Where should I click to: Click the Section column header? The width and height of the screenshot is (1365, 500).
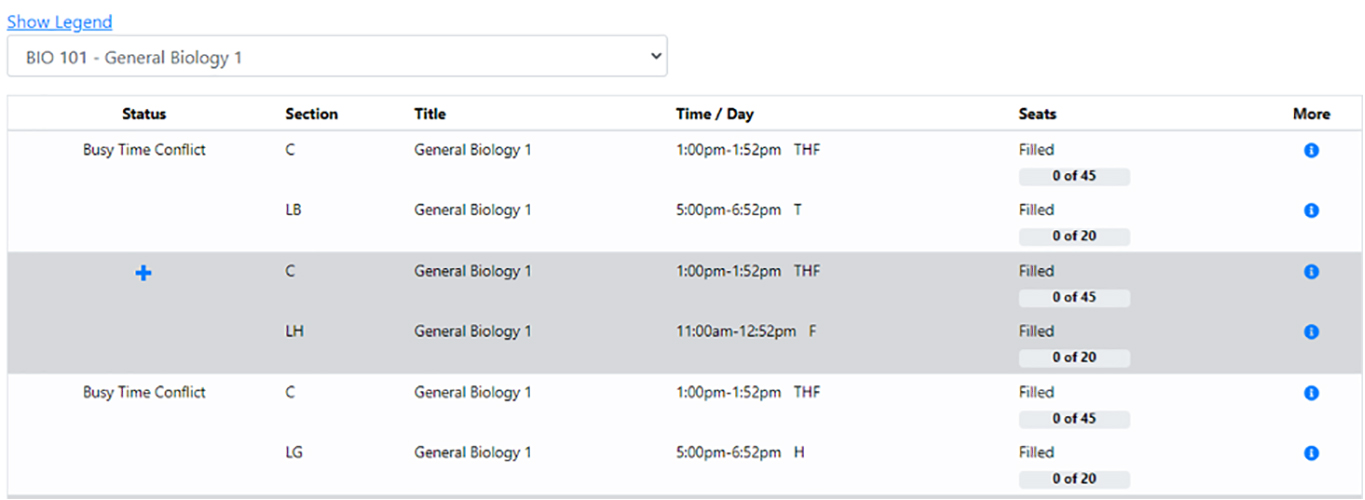[x=311, y=114]
